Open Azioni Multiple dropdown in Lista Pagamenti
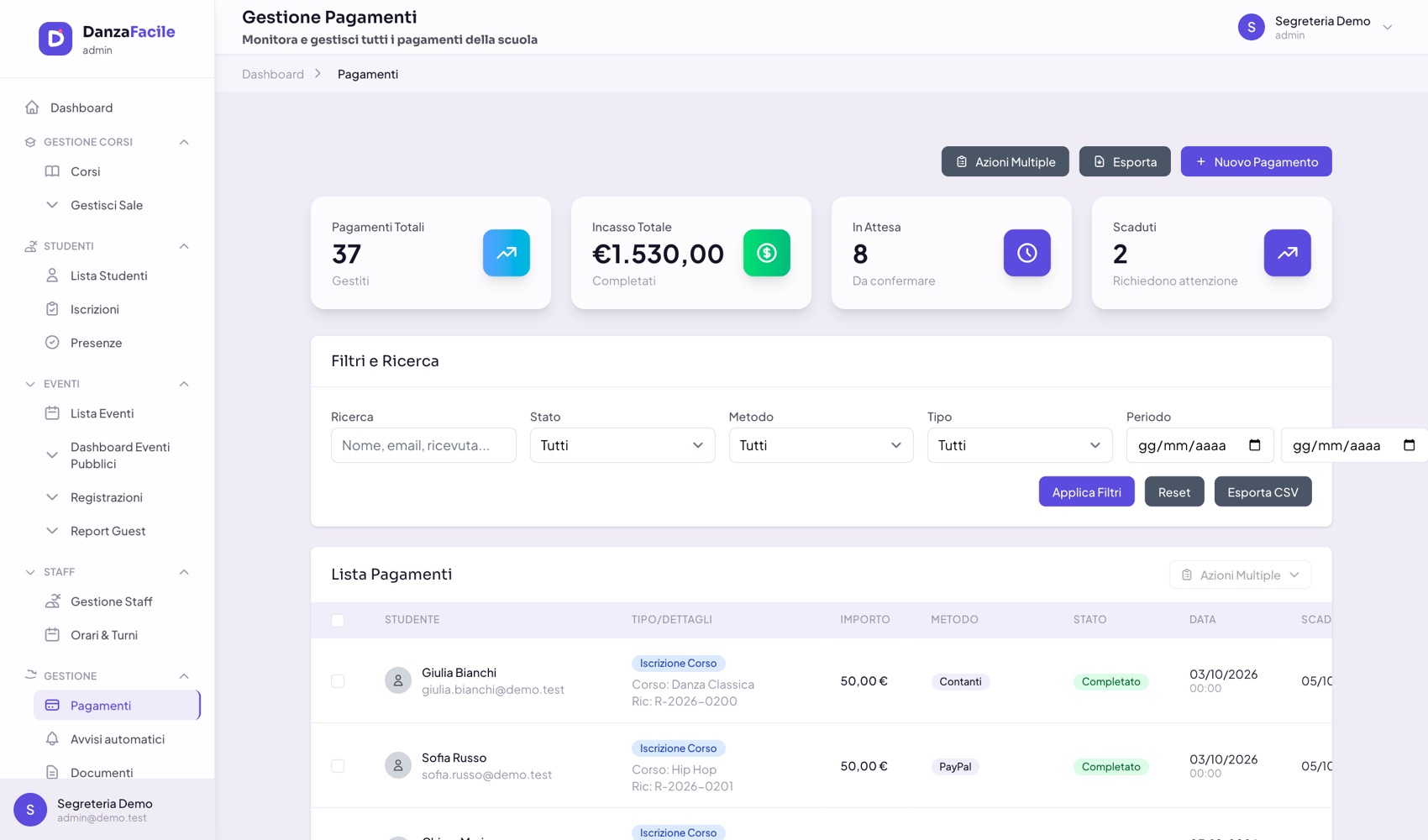Screen dimensions: 1428x840 coord(1240,575)
